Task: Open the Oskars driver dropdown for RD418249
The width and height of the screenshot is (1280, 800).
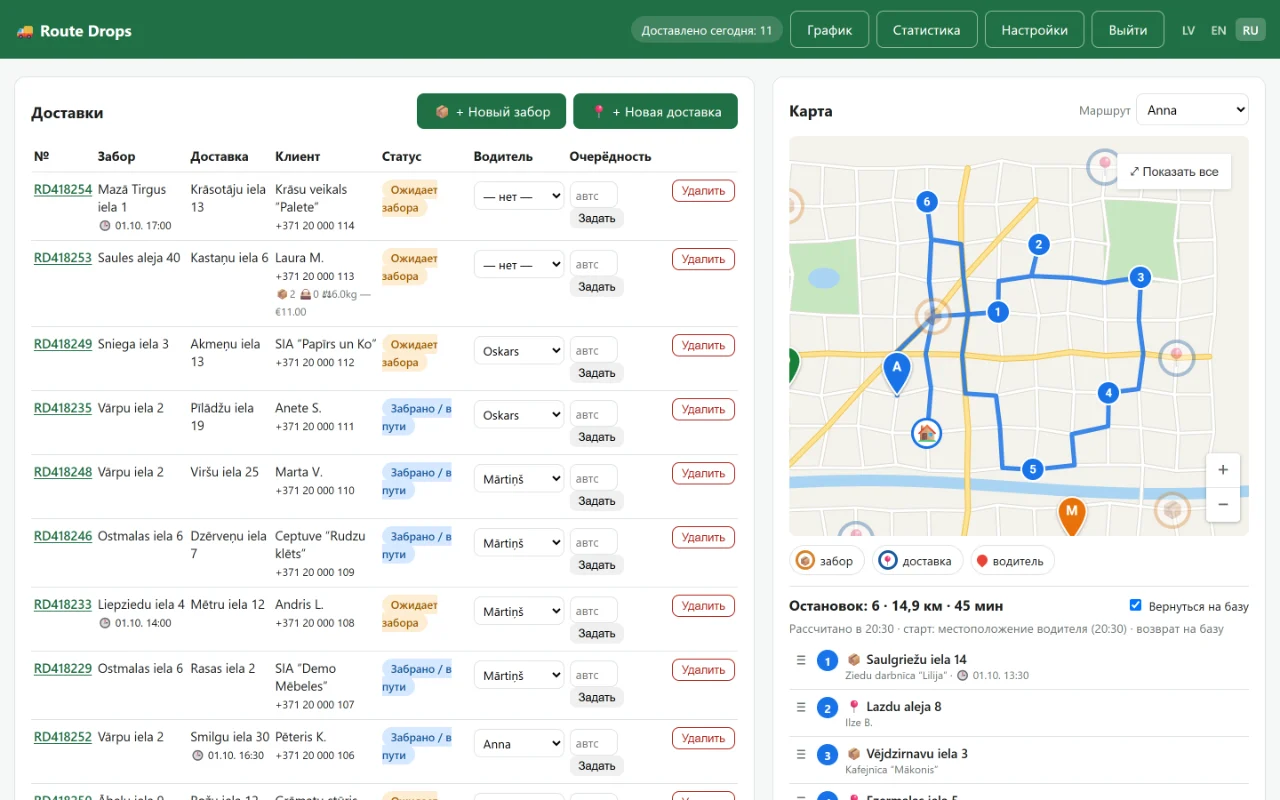Action: 519,351
